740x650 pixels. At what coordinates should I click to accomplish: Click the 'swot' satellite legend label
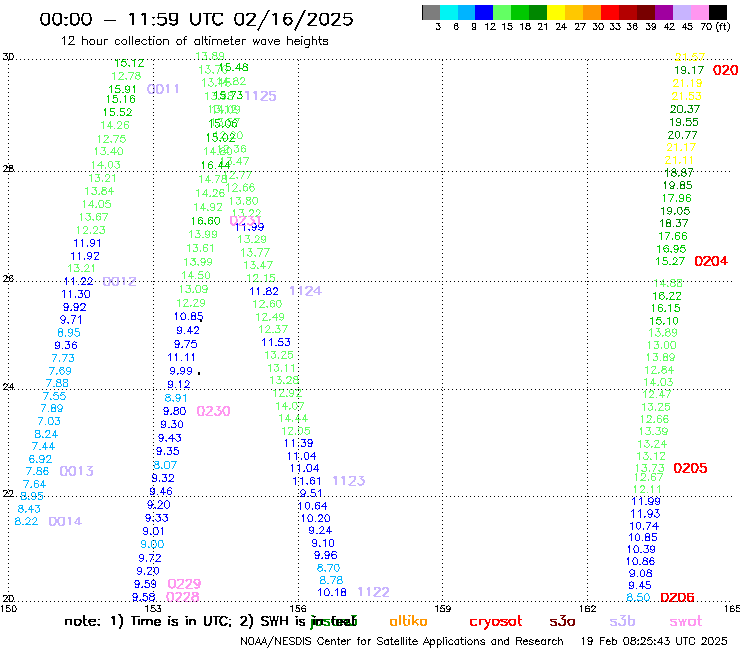click(686, 621)
